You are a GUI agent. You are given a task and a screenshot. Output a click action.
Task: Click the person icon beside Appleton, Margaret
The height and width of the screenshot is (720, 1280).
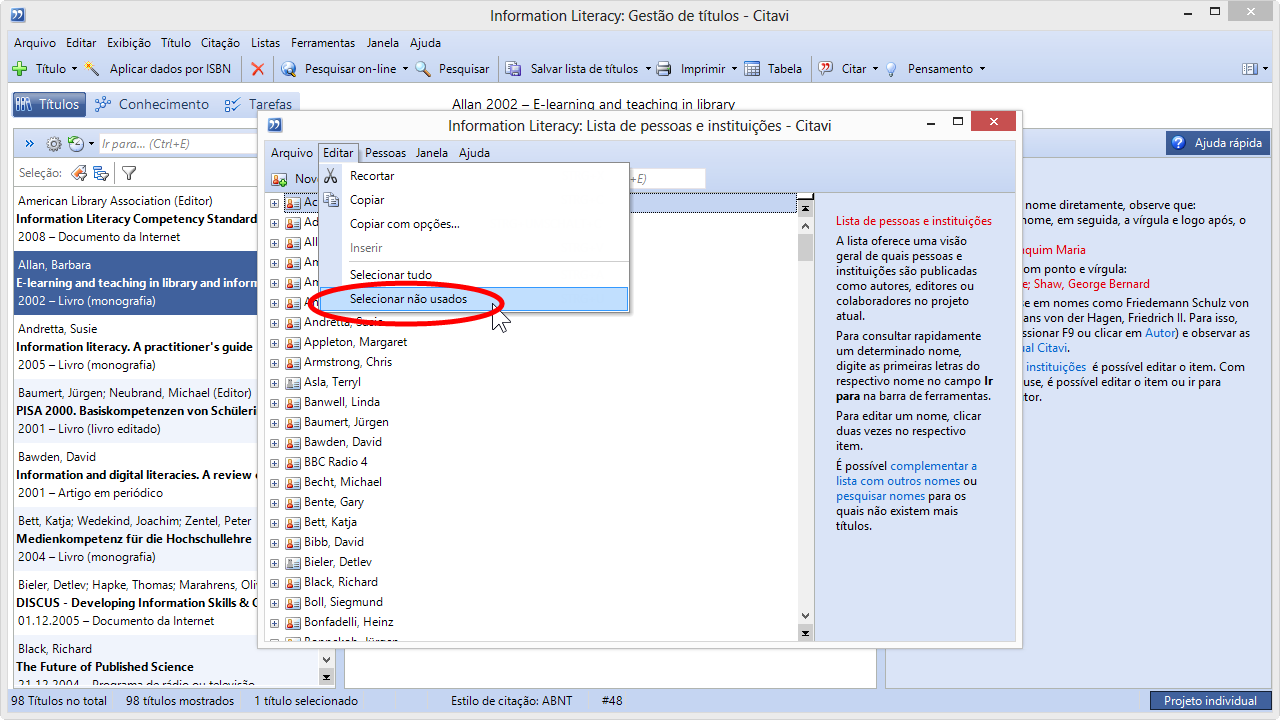pos(293,342)
